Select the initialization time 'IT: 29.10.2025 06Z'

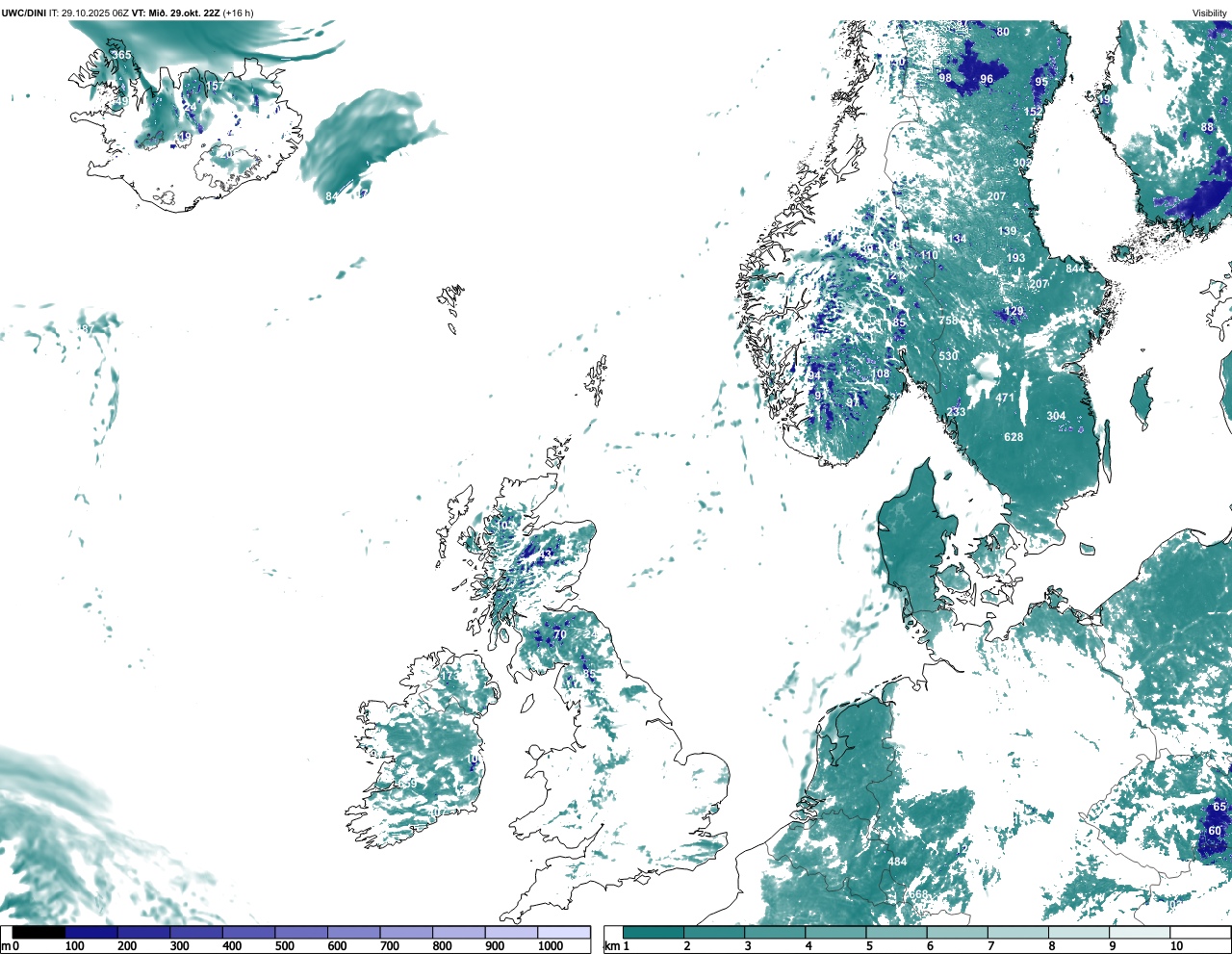[x=89, y=13]
